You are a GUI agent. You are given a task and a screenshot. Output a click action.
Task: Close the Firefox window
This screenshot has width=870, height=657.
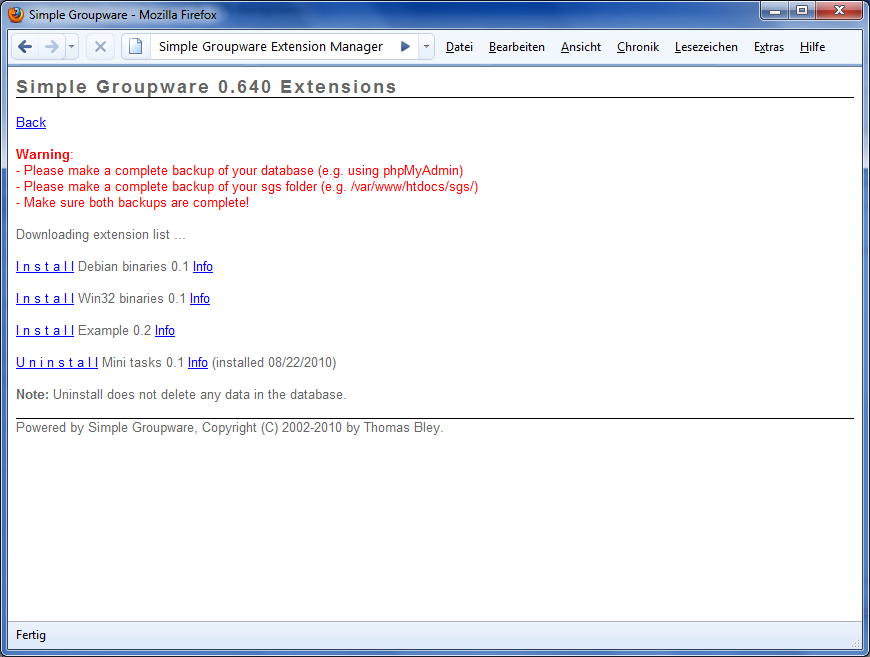839,11
